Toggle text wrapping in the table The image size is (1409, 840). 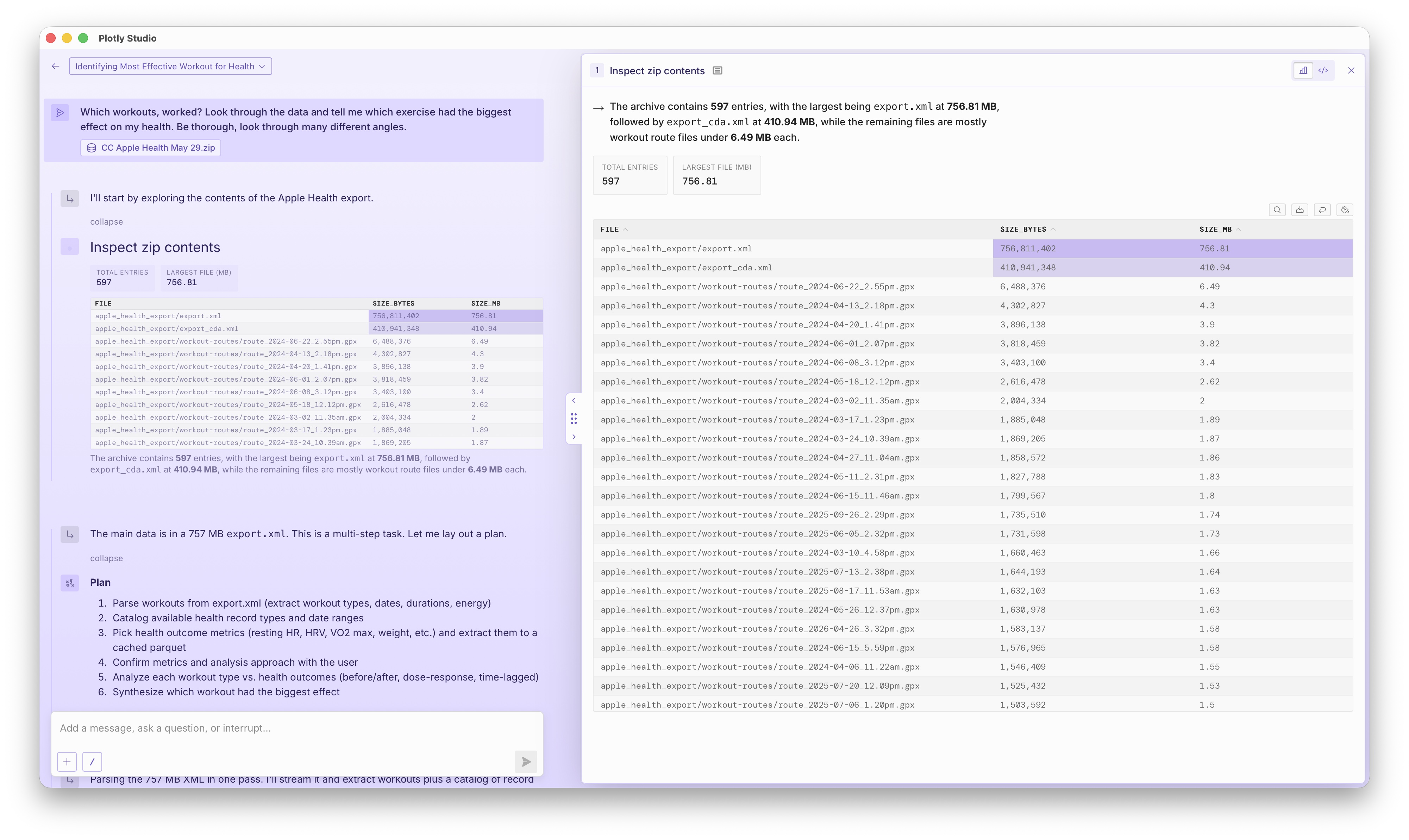pos(1322,210)
